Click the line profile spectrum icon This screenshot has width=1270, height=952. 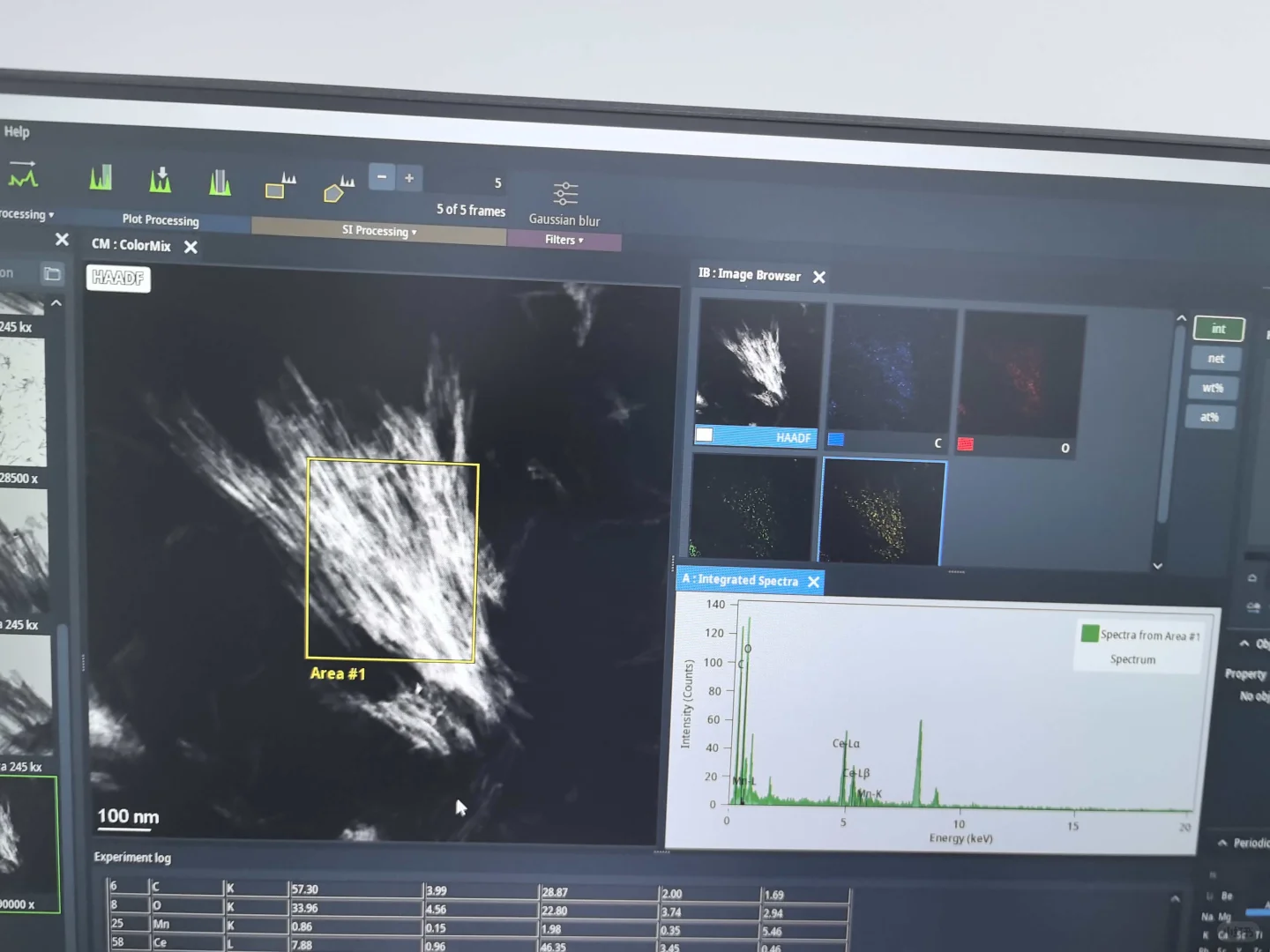click(x=23, y=176)
